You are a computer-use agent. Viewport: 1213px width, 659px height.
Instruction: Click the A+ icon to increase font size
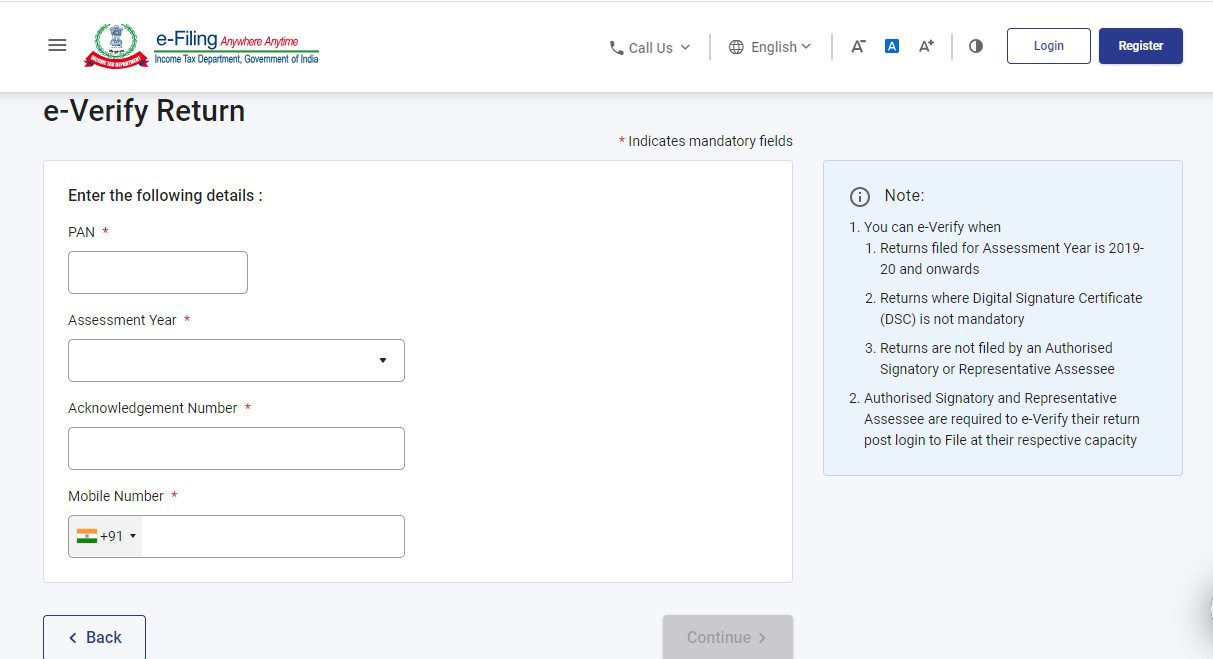pos(925,45)
